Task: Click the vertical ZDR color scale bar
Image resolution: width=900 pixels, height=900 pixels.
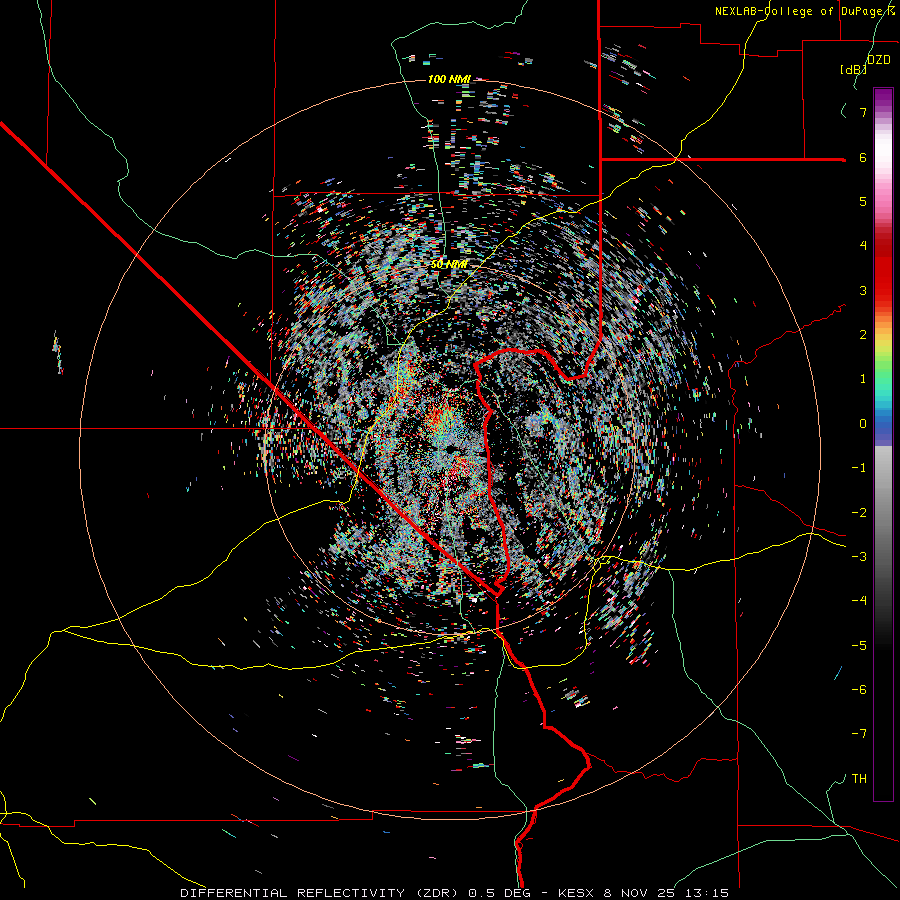Action: click(x=883, y=444)
